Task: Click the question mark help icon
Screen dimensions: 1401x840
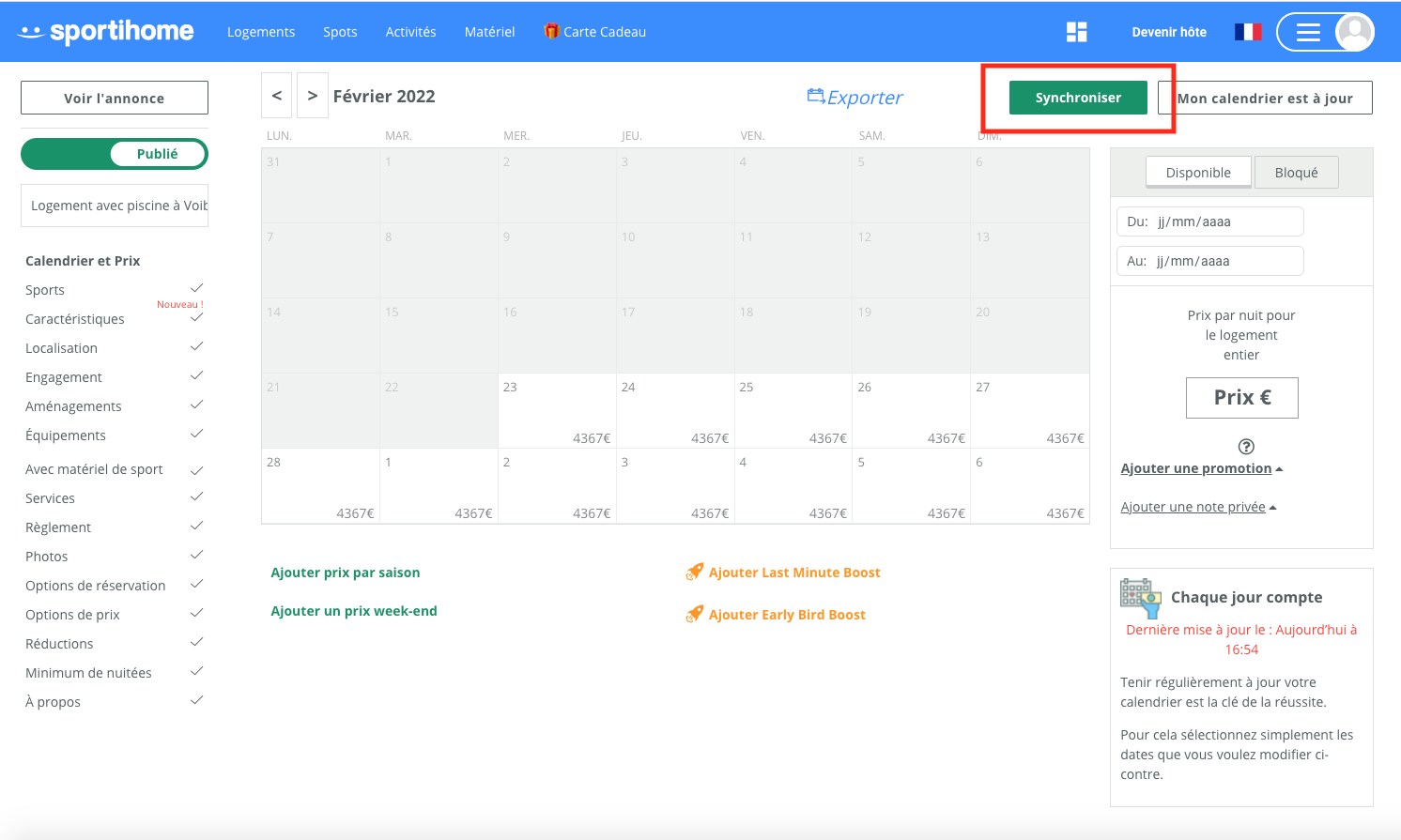Action: click(1246, 447)
